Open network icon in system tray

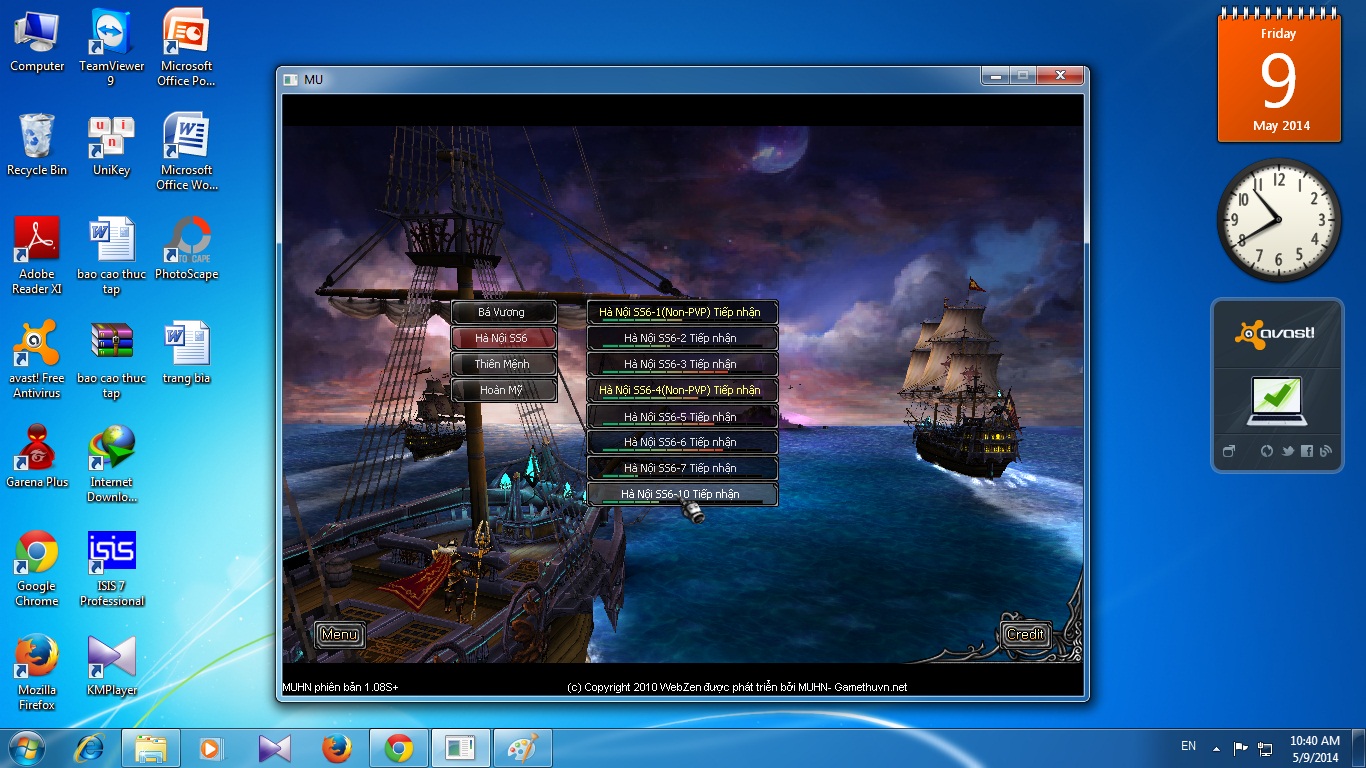[x=1265, y=748]
